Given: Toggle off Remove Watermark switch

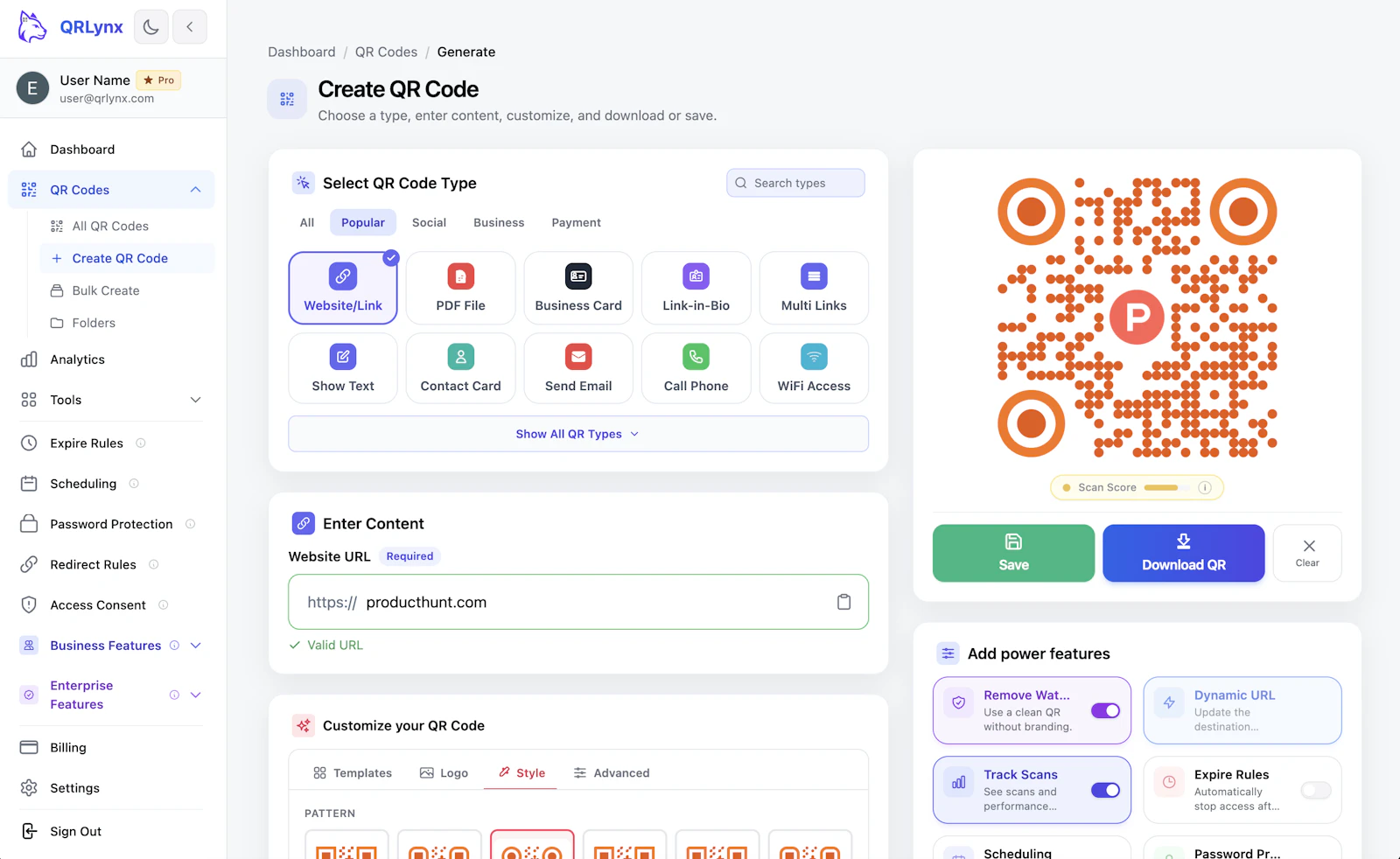Looking at the screenshot, I should pyautogui.click(x=1105, y=710).
